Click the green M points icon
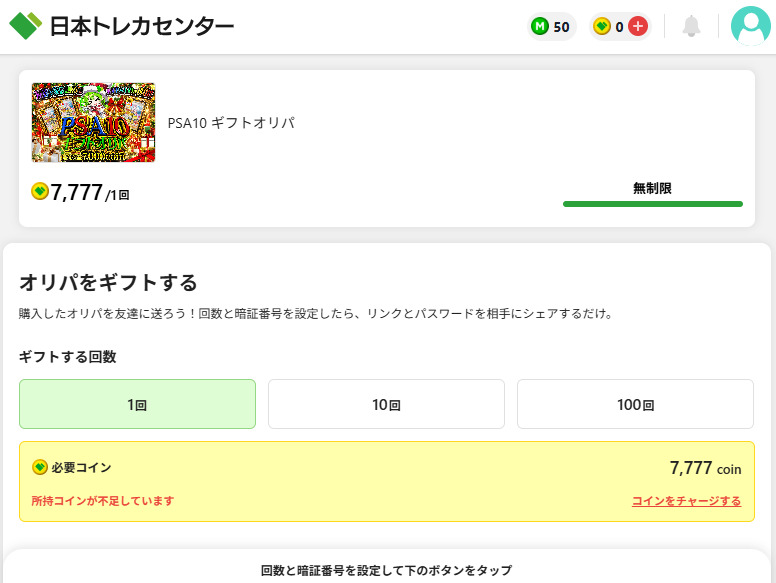This screenshot has width=776, height=583. tap(540, 27)
